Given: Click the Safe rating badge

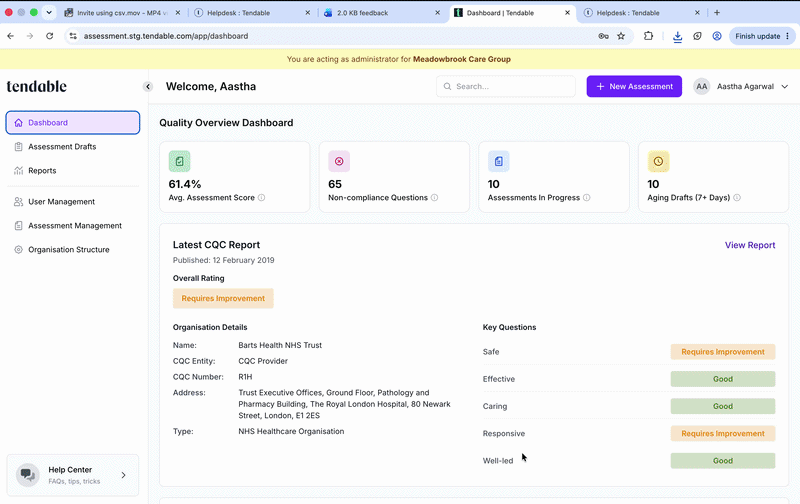Looking at the screenshot, I should click(723, 351).
